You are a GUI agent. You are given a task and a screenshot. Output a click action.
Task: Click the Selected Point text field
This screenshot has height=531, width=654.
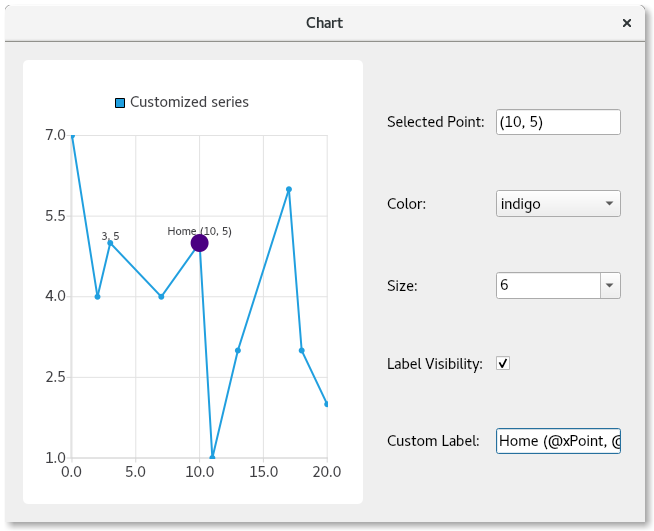pos(558,122)
